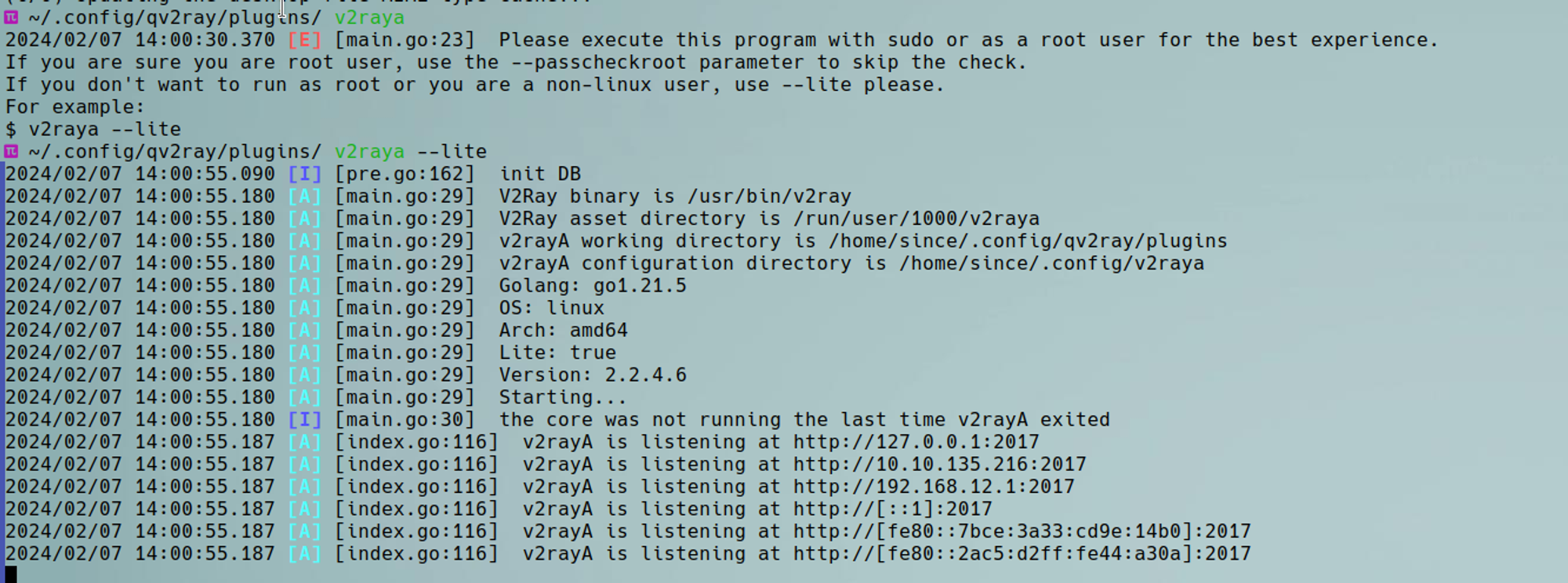This screenshot has height=583, width=1568.
Task: Open the http://127.0.0.1:2017 link
Action: [x=916, y=443]
